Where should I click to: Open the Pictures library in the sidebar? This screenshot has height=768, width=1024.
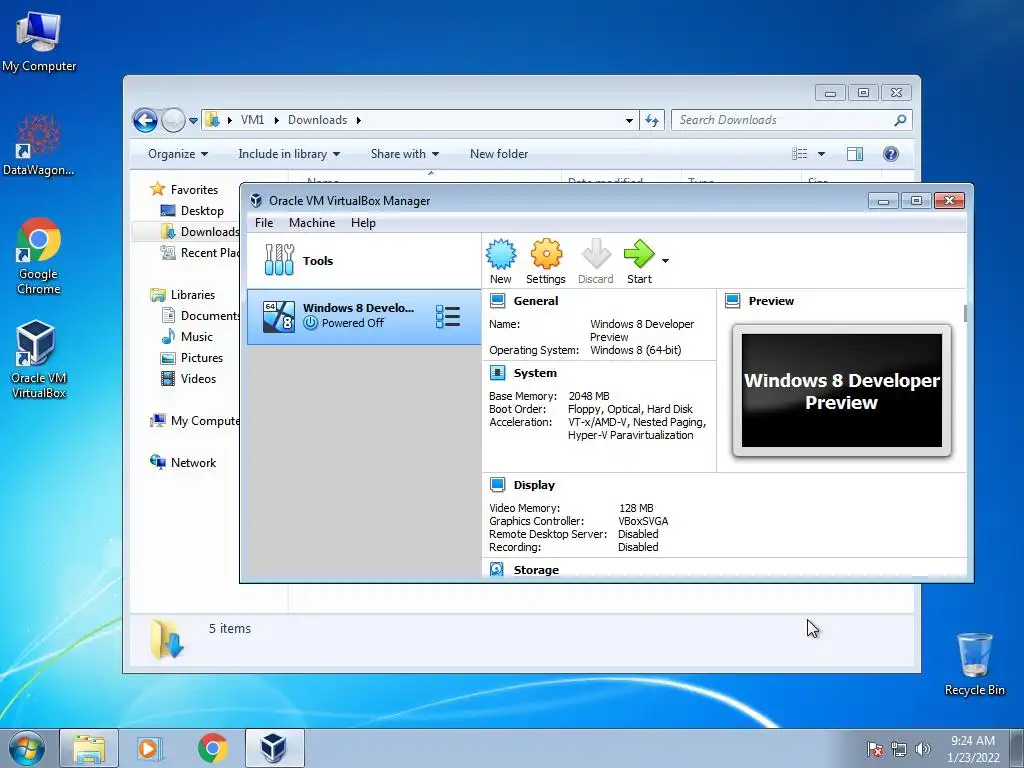point(202,358)
